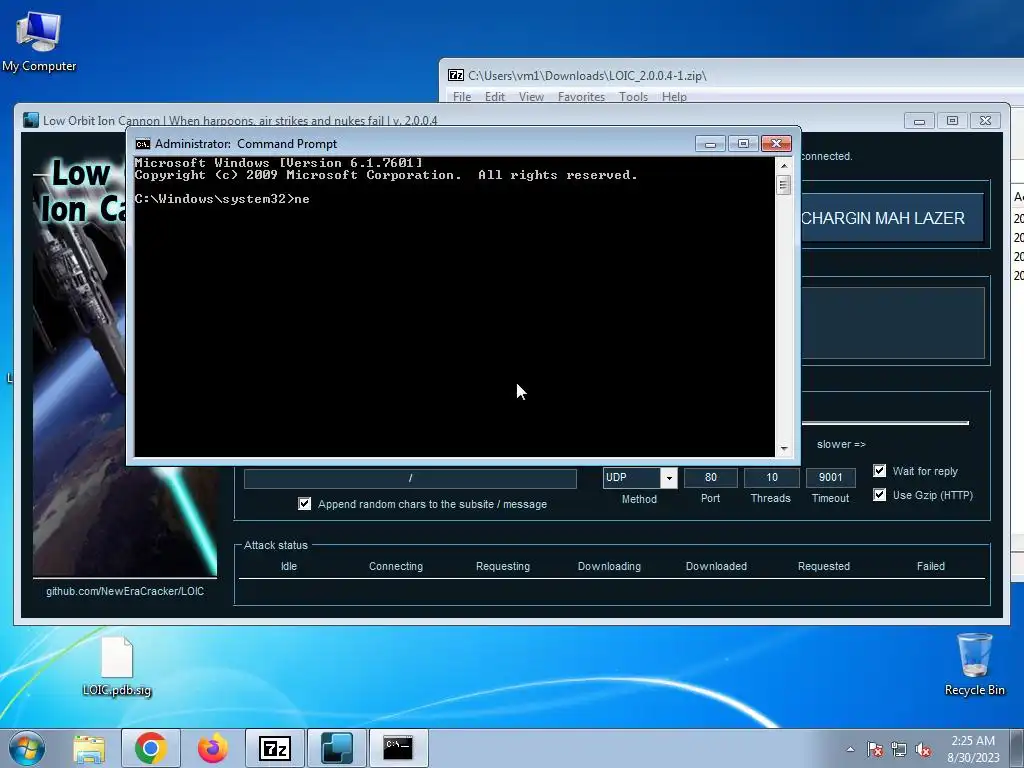Click the "Downloading" status column
This screenshot has width=1024, height=768.
pyautogui.click(x=609, y=566)
